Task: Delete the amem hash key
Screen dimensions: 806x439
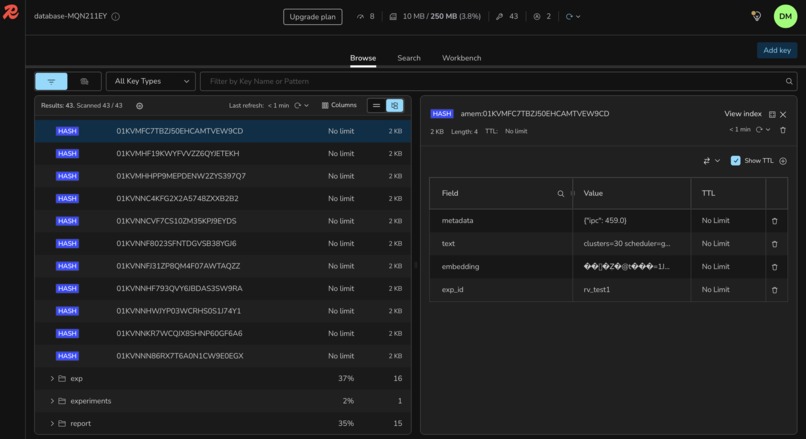Action: (x=783, y=130)
